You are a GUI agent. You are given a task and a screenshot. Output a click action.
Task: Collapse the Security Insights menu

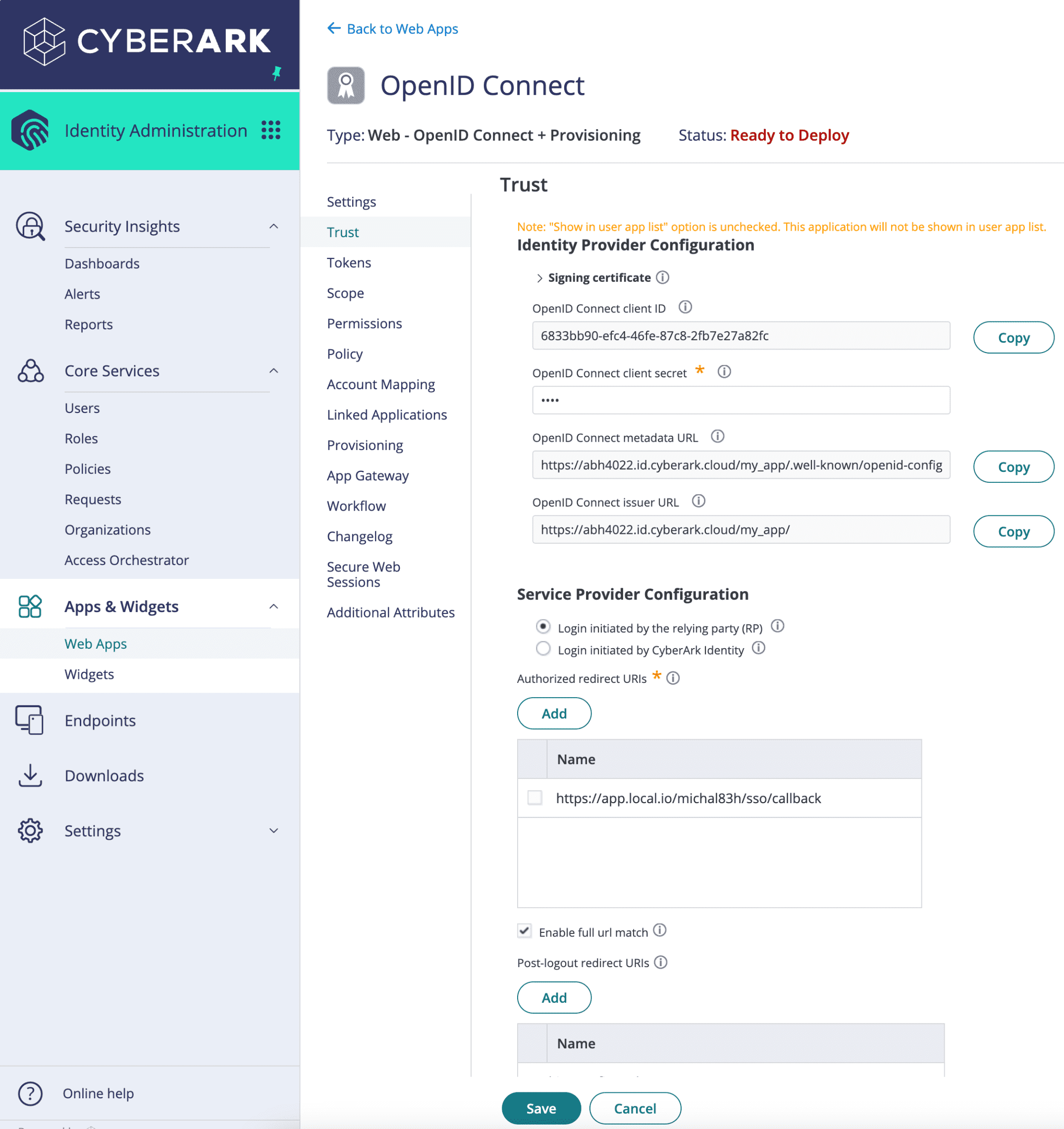coord(274,226)
